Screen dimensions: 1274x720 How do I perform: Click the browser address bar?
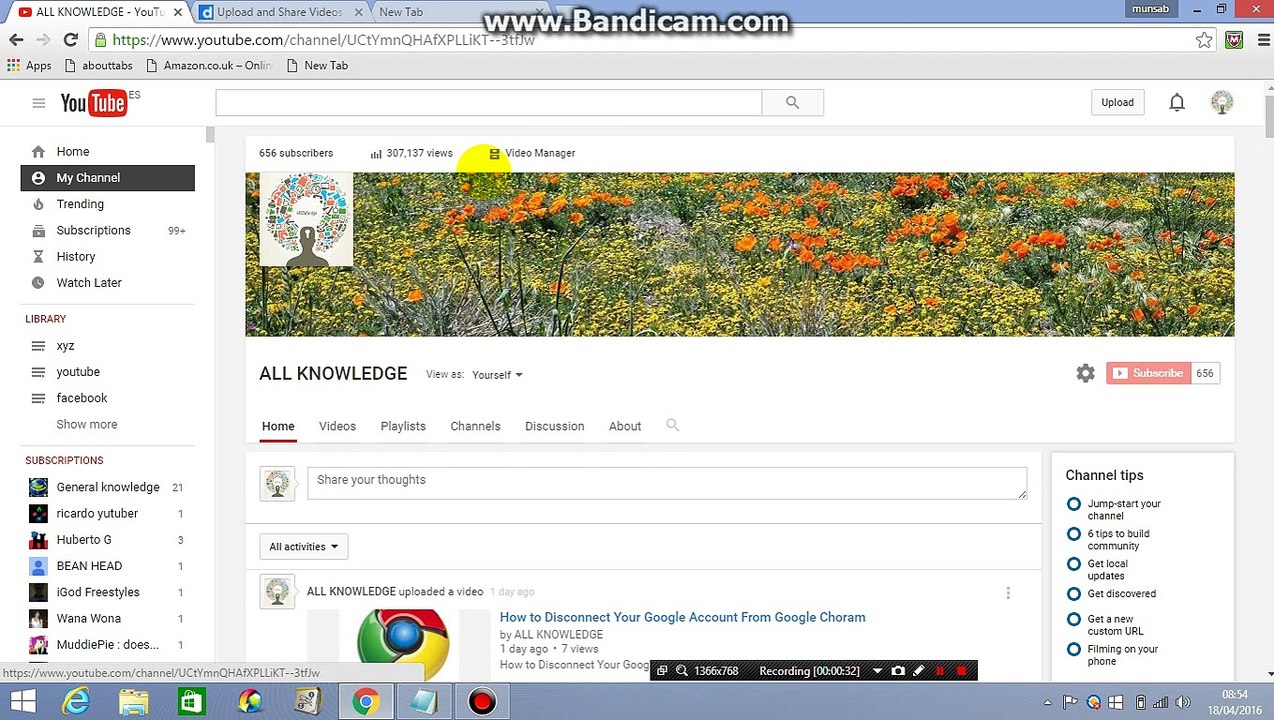click(x=640, y=40)
